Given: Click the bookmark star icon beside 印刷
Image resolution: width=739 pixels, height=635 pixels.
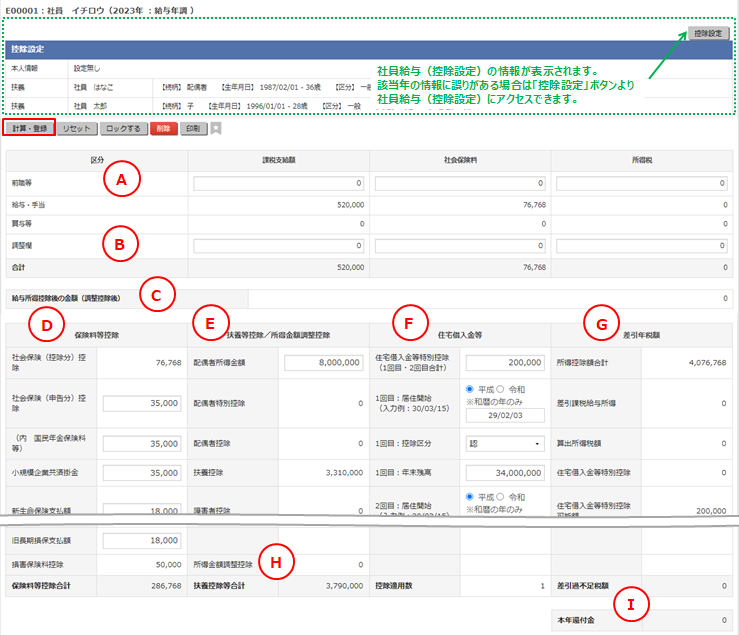Looking at the screenshot, I should click(216, 129).
